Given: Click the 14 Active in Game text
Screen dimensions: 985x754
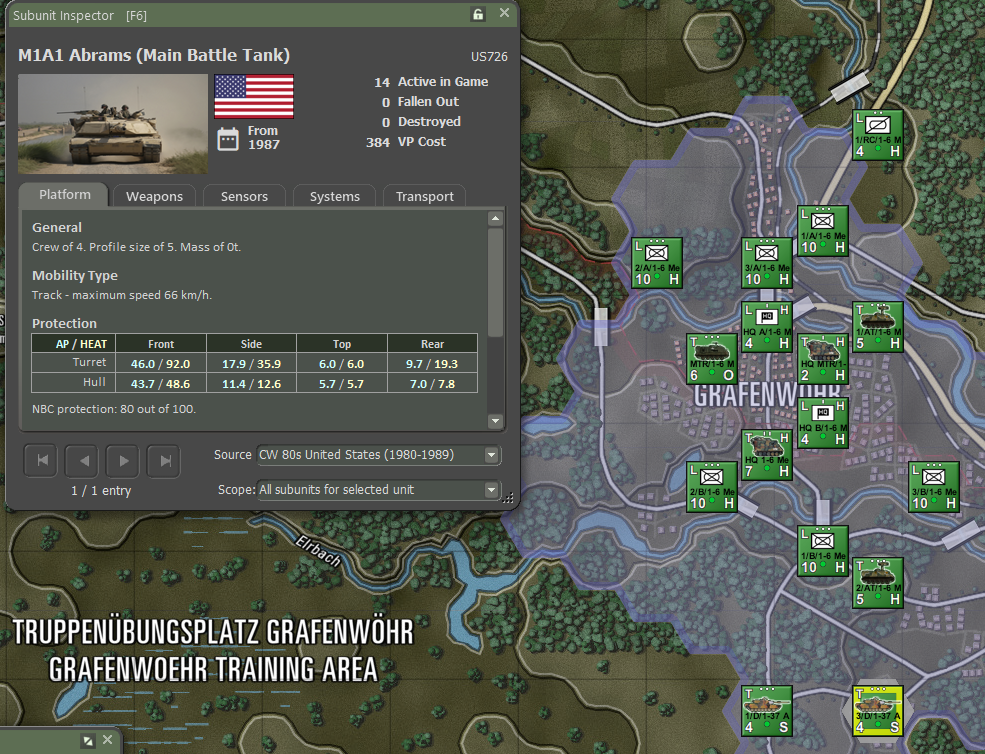Looking at the screenshot, I should [x=431, y=82].
